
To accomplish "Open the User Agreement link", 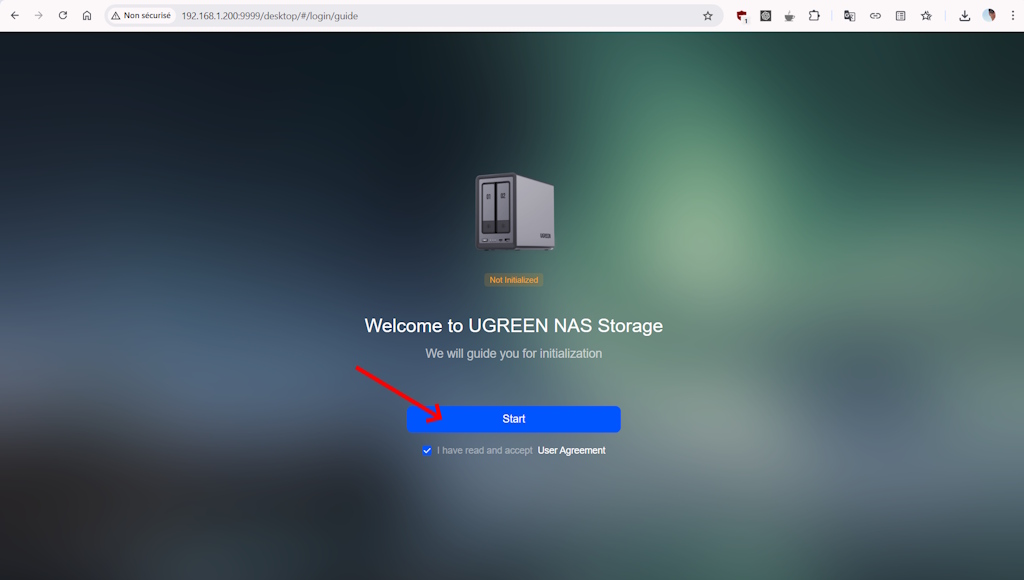I will tap(571, 451).
